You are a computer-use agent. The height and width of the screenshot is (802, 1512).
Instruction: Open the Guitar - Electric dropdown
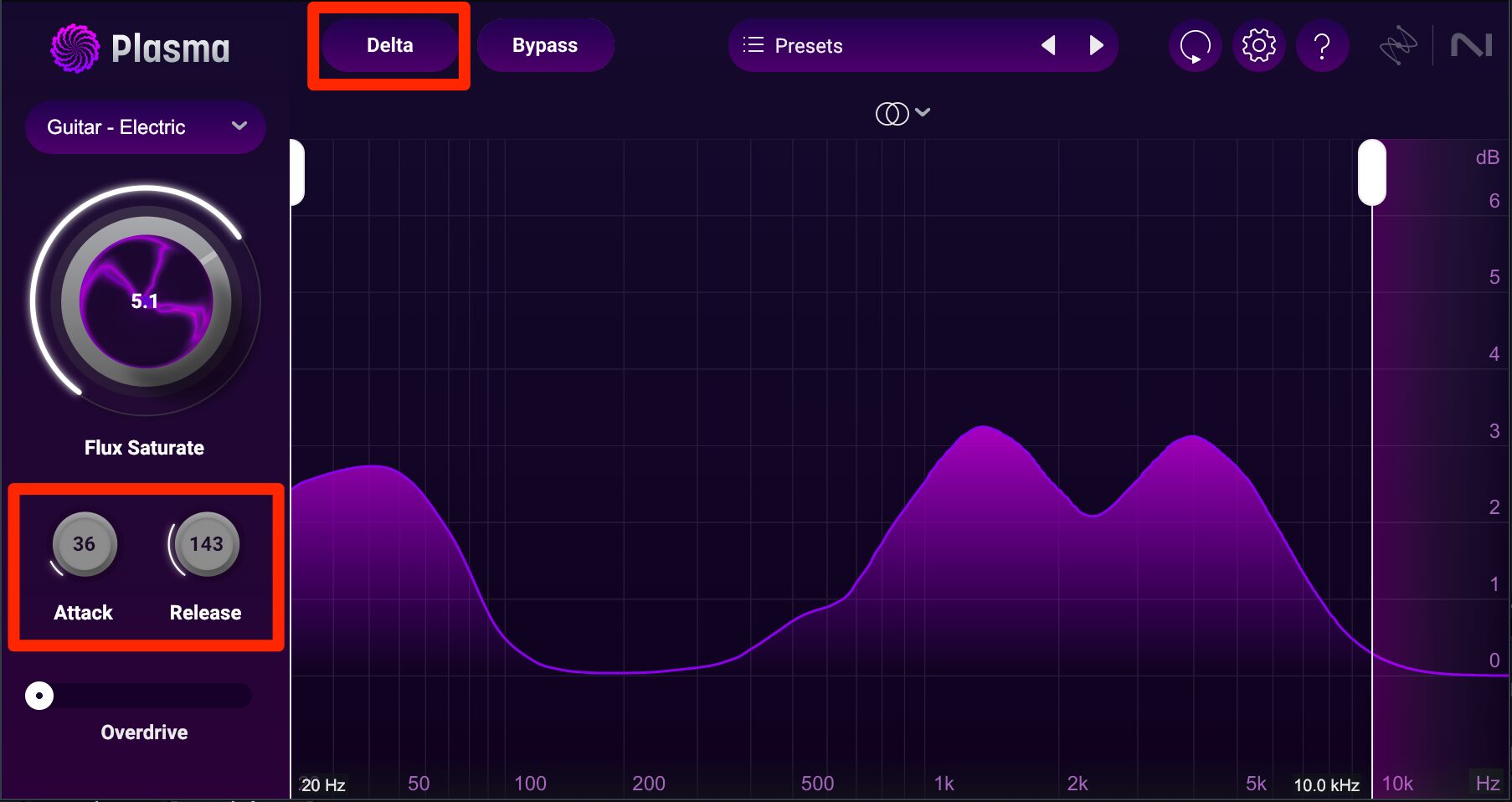click(146, 127)
